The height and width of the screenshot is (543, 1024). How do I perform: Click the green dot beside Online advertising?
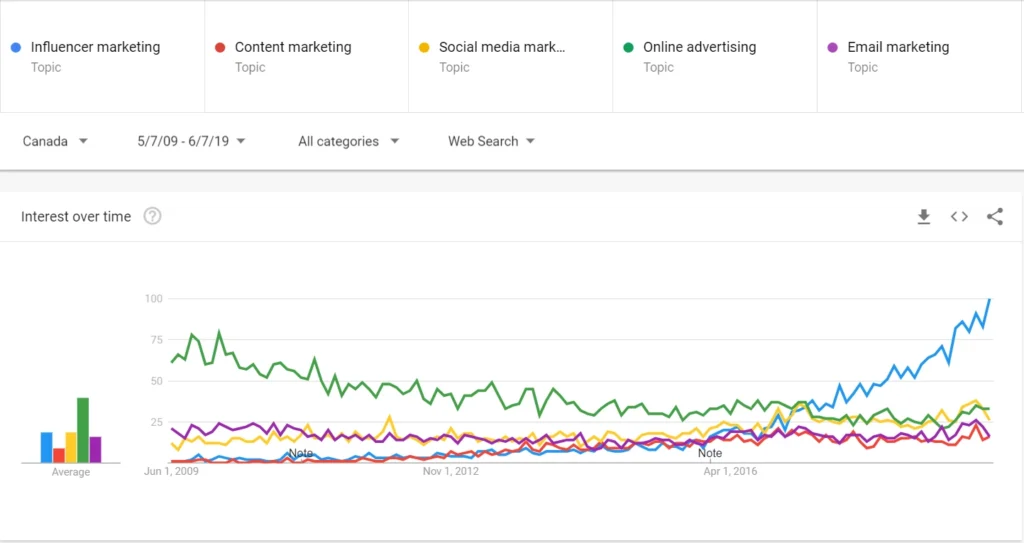628,47
